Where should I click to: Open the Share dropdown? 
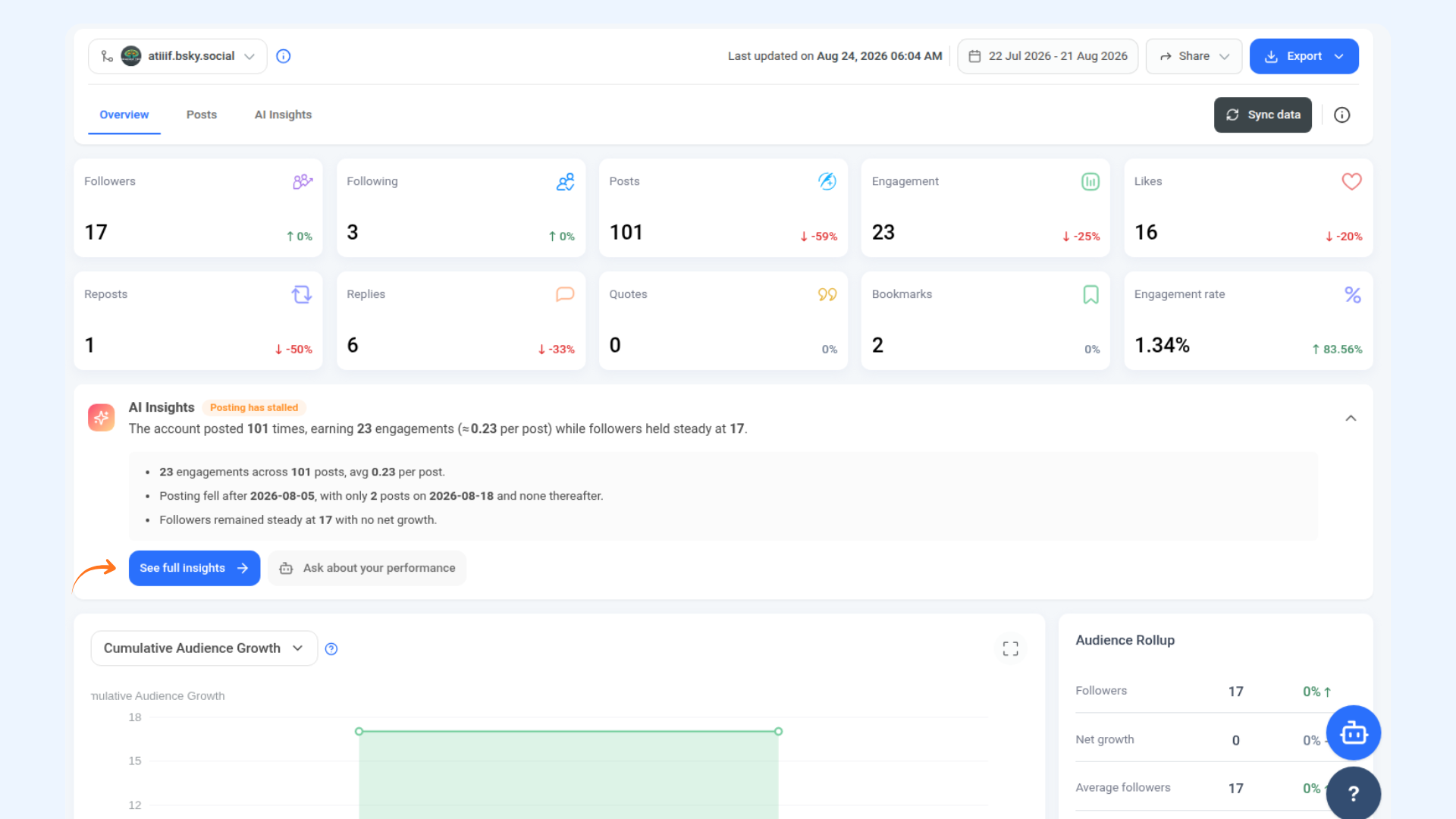click(1194, 56)
